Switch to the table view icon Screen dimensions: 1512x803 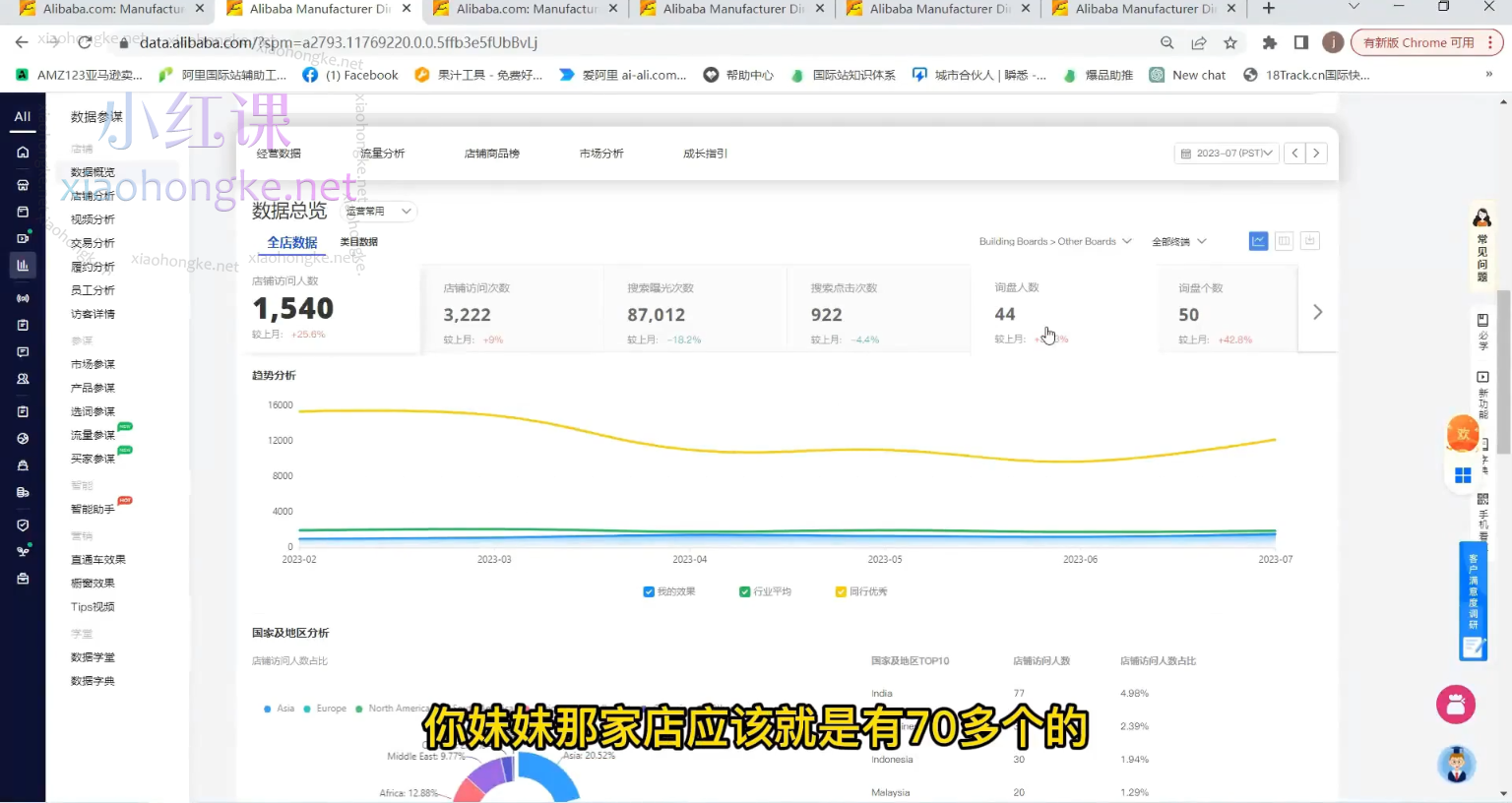(1284, 240)
